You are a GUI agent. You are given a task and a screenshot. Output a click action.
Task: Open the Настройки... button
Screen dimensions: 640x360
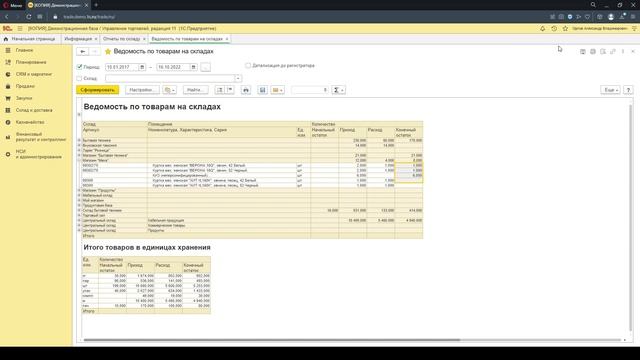142,90
